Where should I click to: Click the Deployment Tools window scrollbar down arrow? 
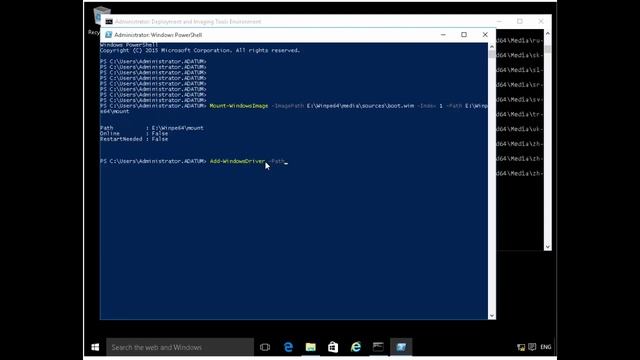click(x=548, y=247)
